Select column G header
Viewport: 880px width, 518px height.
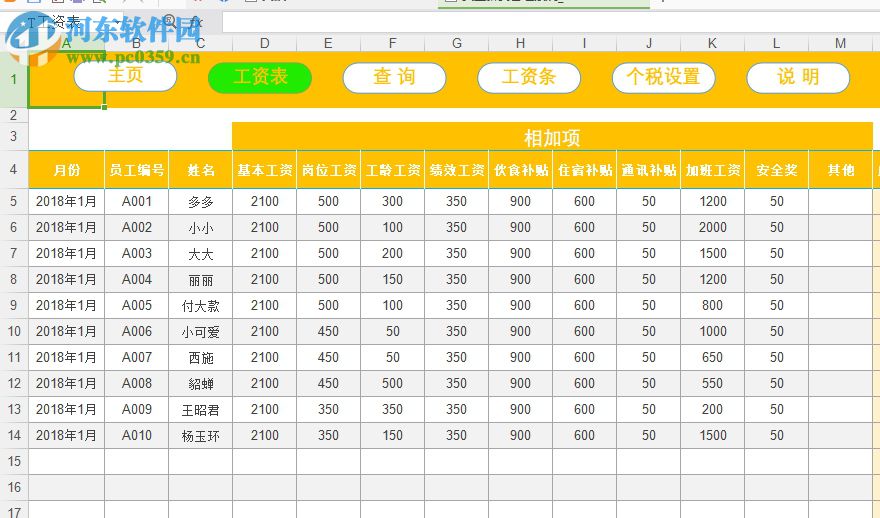tap(456, 44)
